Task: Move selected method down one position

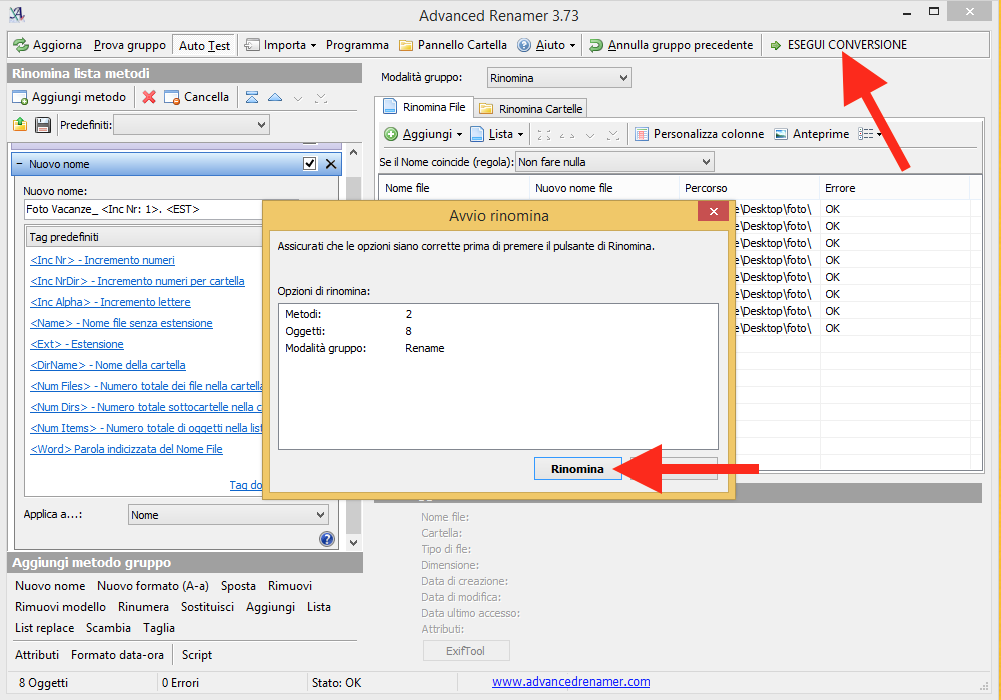Action: (298, 98)
